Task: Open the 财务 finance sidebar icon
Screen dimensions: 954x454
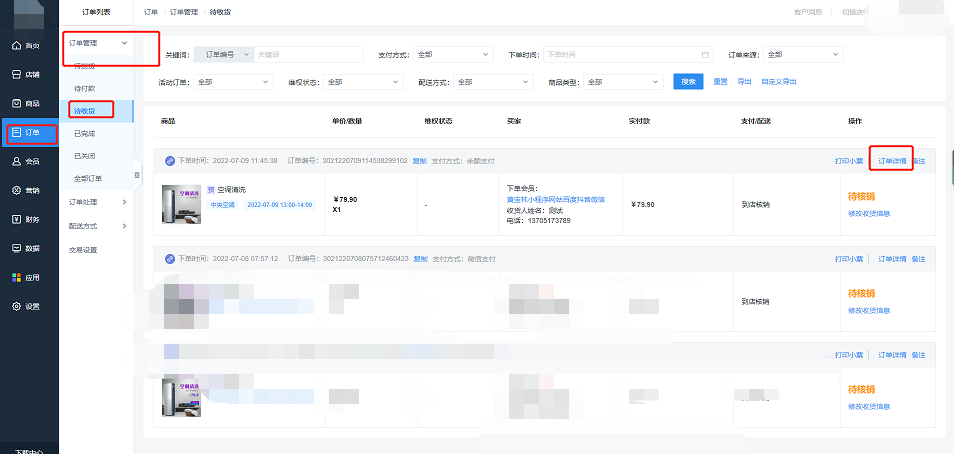Action: [x=16, y=219]
